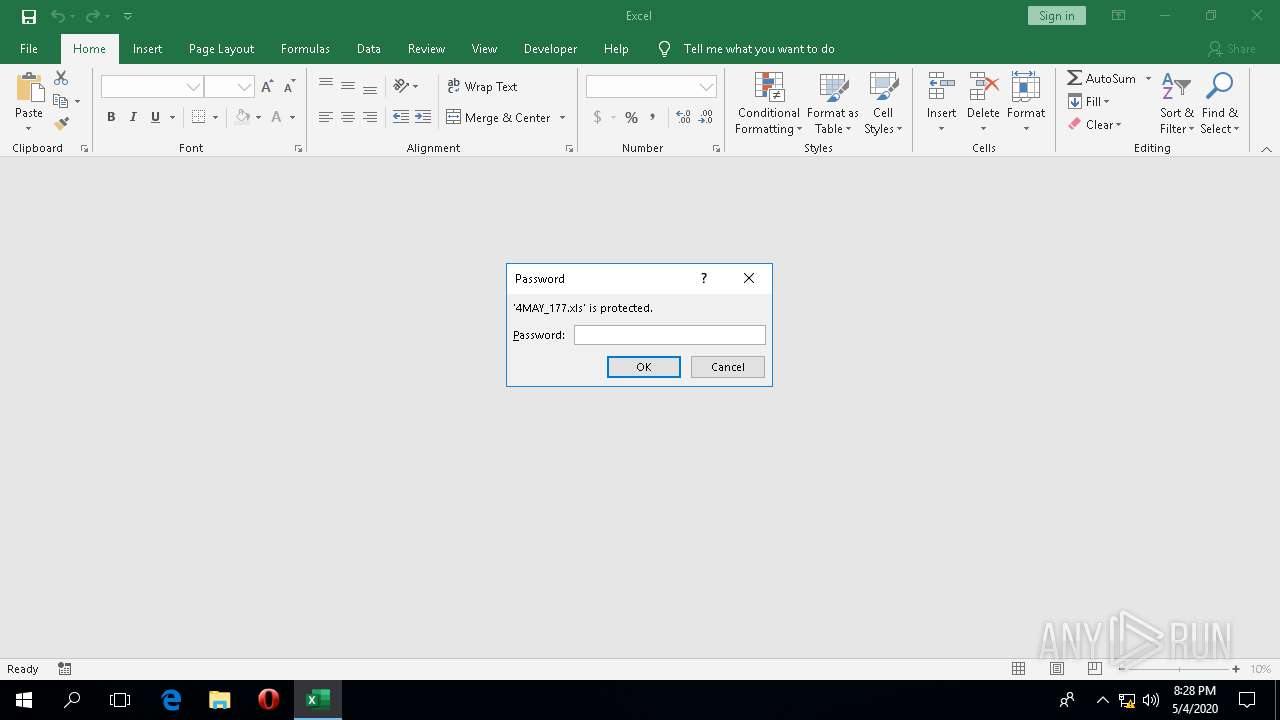Screen dimensions: 1280x720
Task: Open File Explorer from taskbar
Action: click(x=220, y=700)
